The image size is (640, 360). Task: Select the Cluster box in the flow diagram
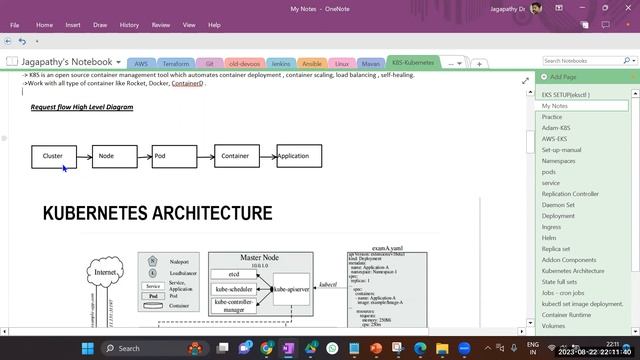(54, 156)
